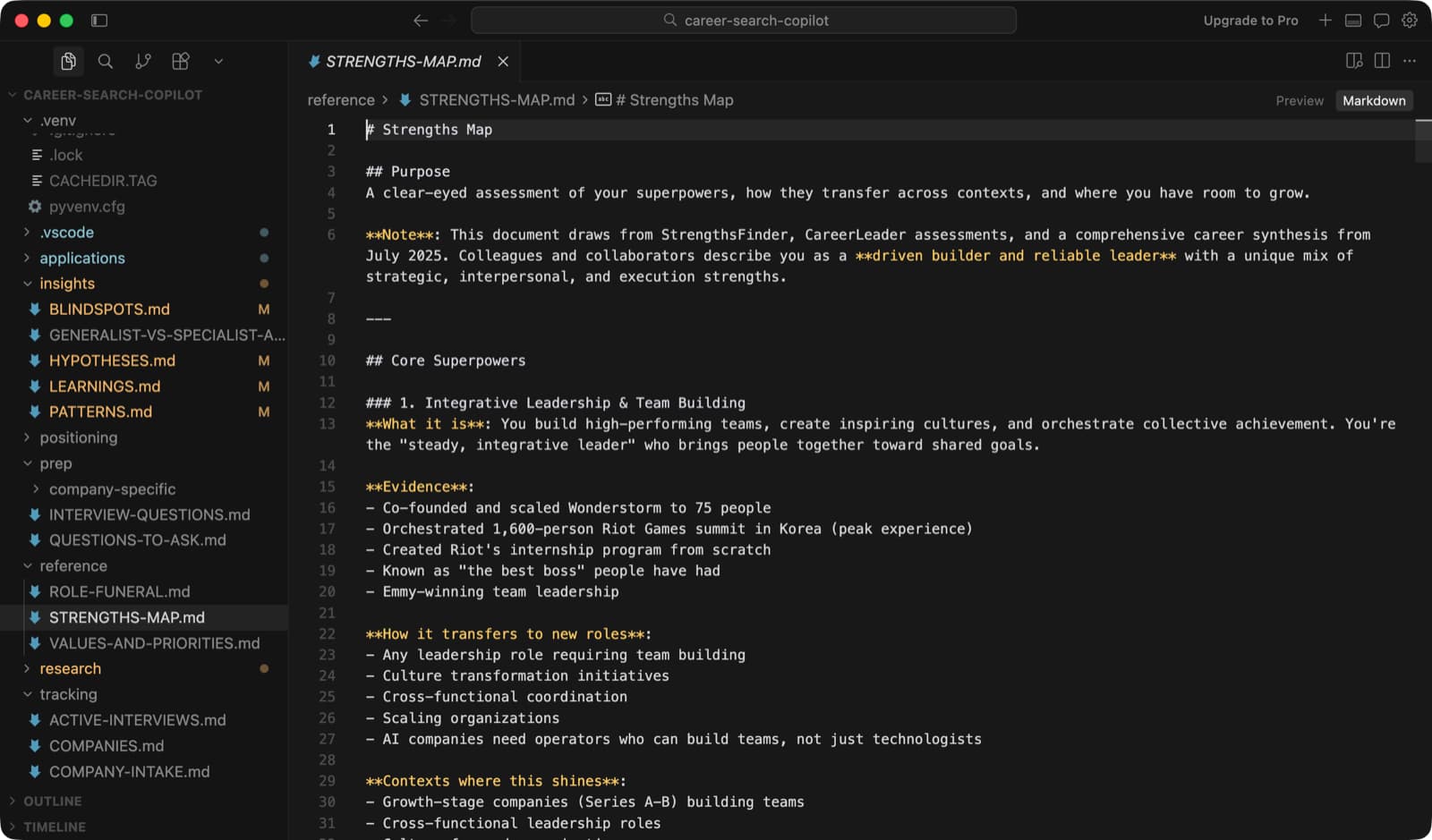Expand the TIMELINE section
Screen dimensions: 1432x840
click(x=55, y=827)
